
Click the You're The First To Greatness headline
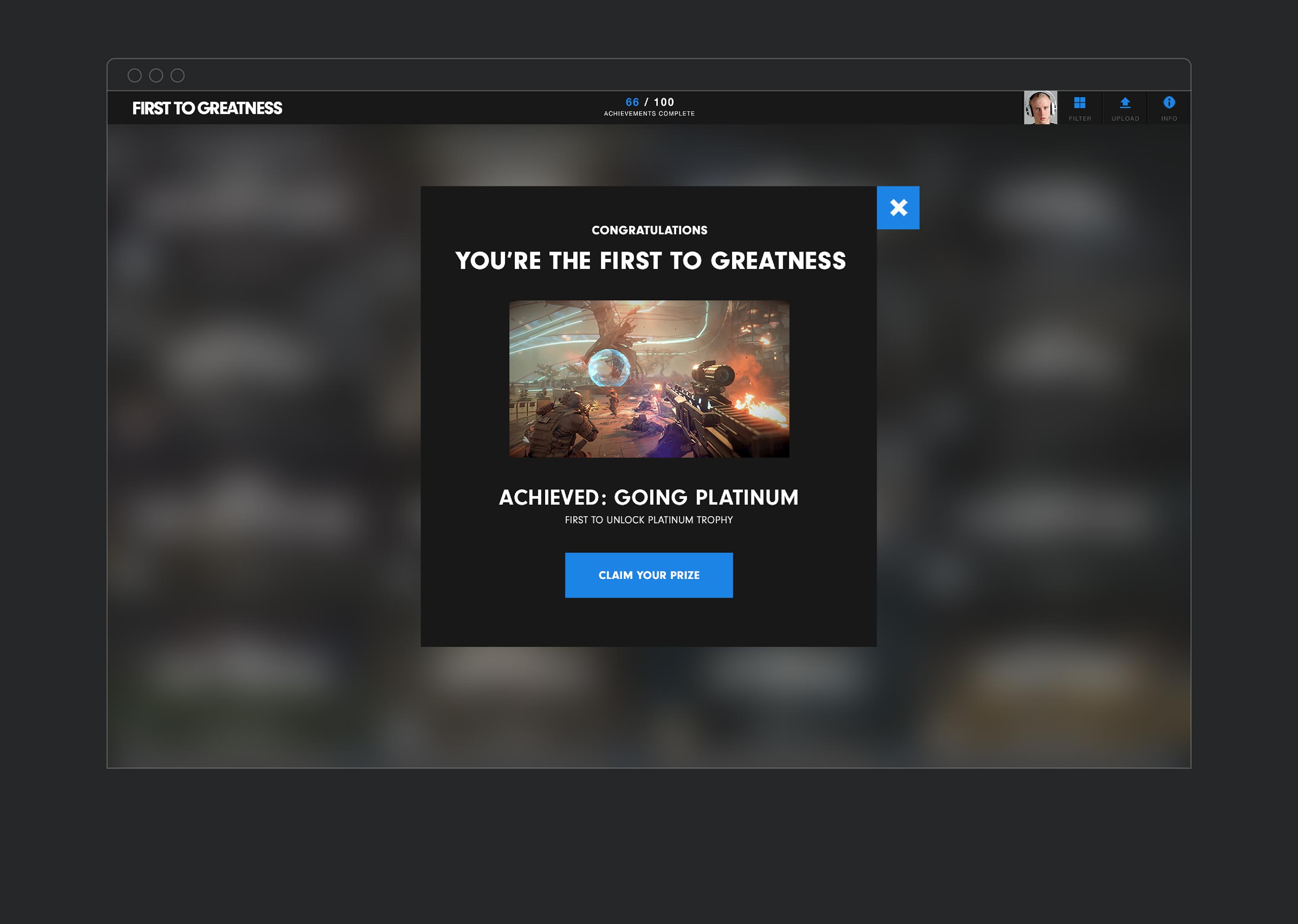[650, 260]
